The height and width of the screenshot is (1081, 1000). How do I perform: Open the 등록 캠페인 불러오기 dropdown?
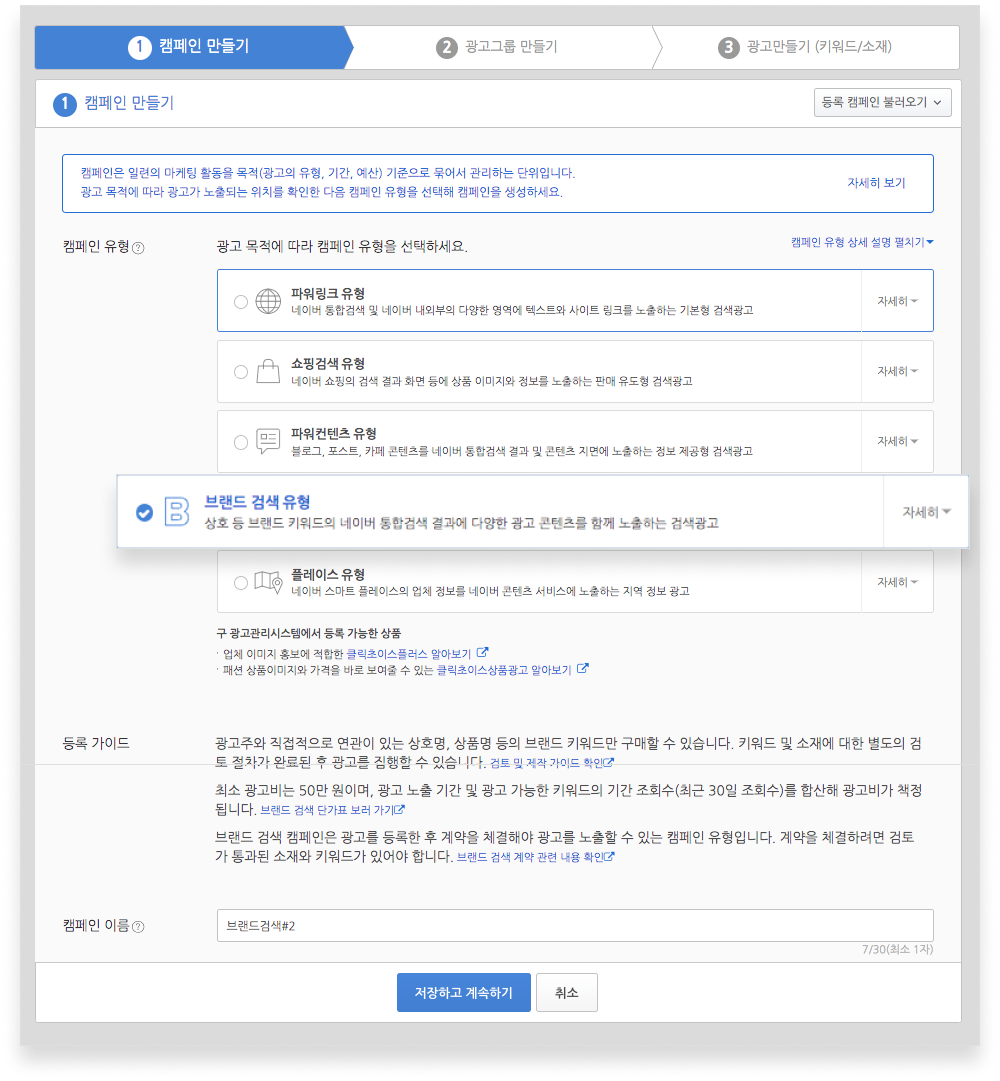coord(882,102)
